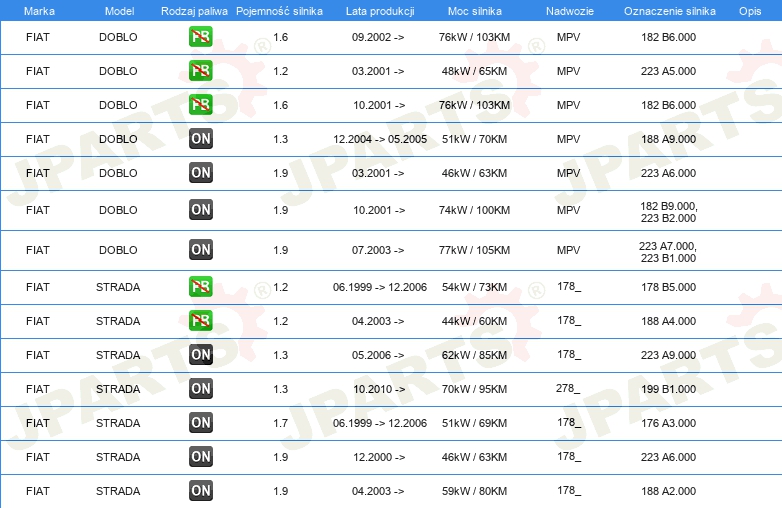Click petrol icon in Strada 188 A4.000 row
This screenshot has height=508, width=782.
[200, 321]
